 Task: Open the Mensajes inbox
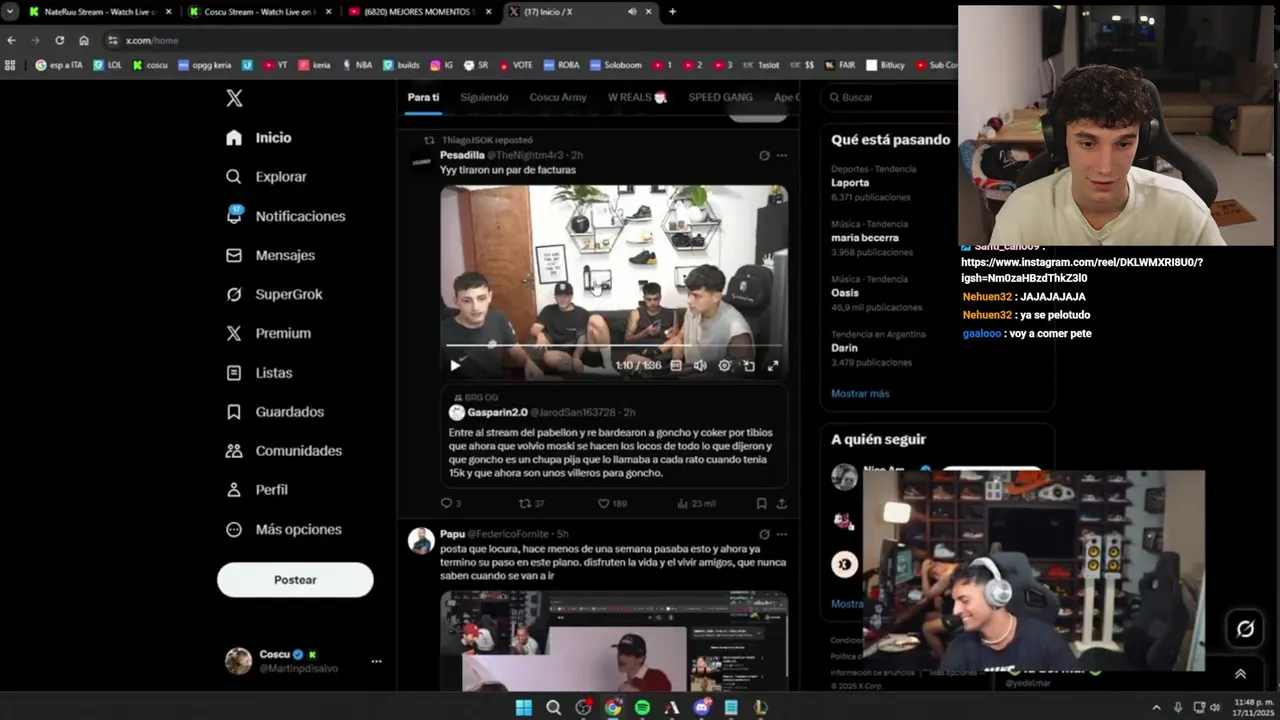pos(270,255)
